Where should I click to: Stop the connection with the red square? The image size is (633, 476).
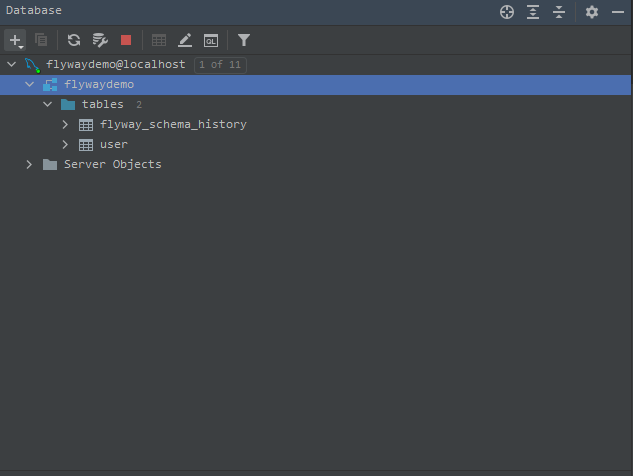[126, 40]
